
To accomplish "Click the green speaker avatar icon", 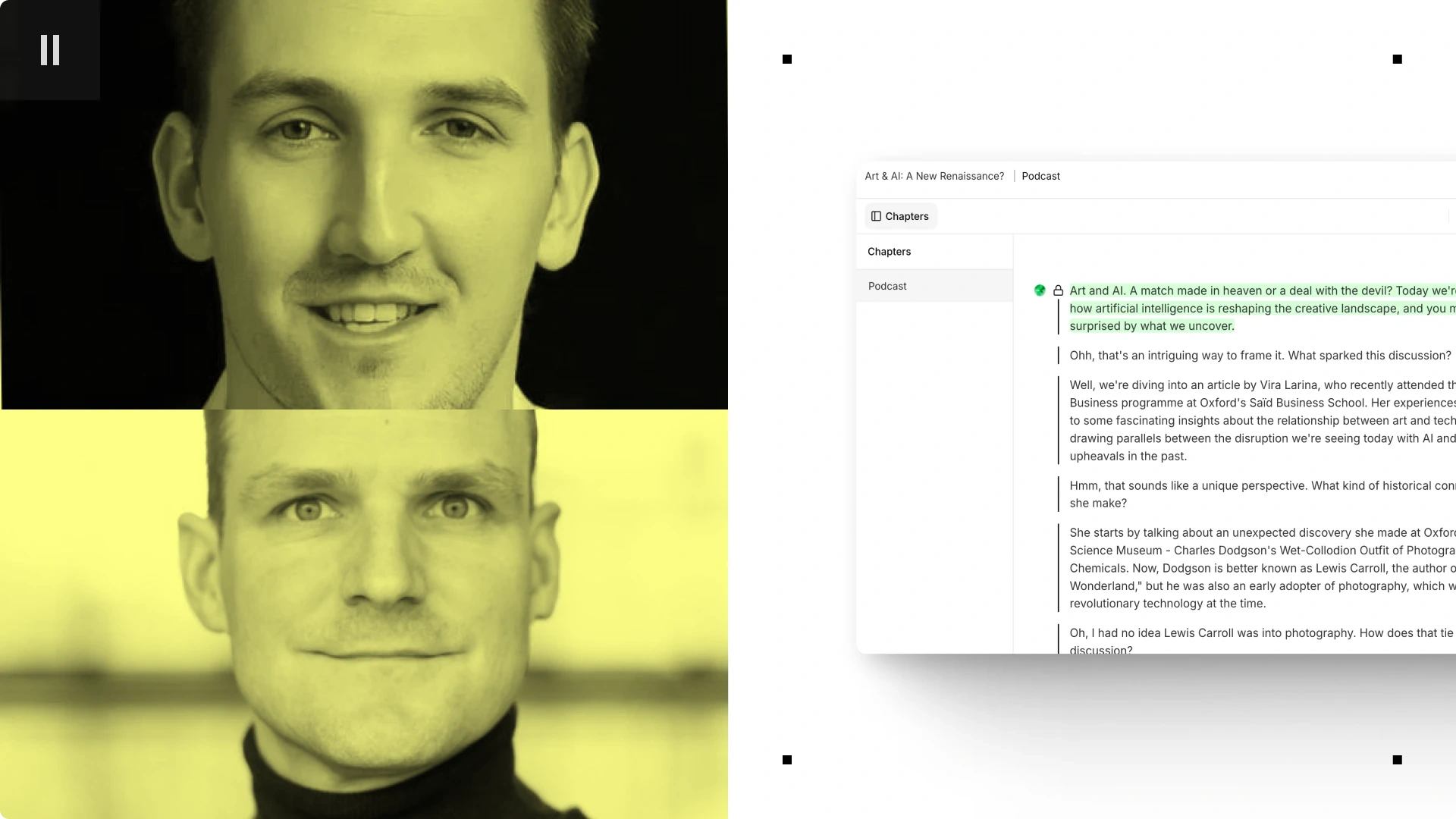I will point(1040,290).
